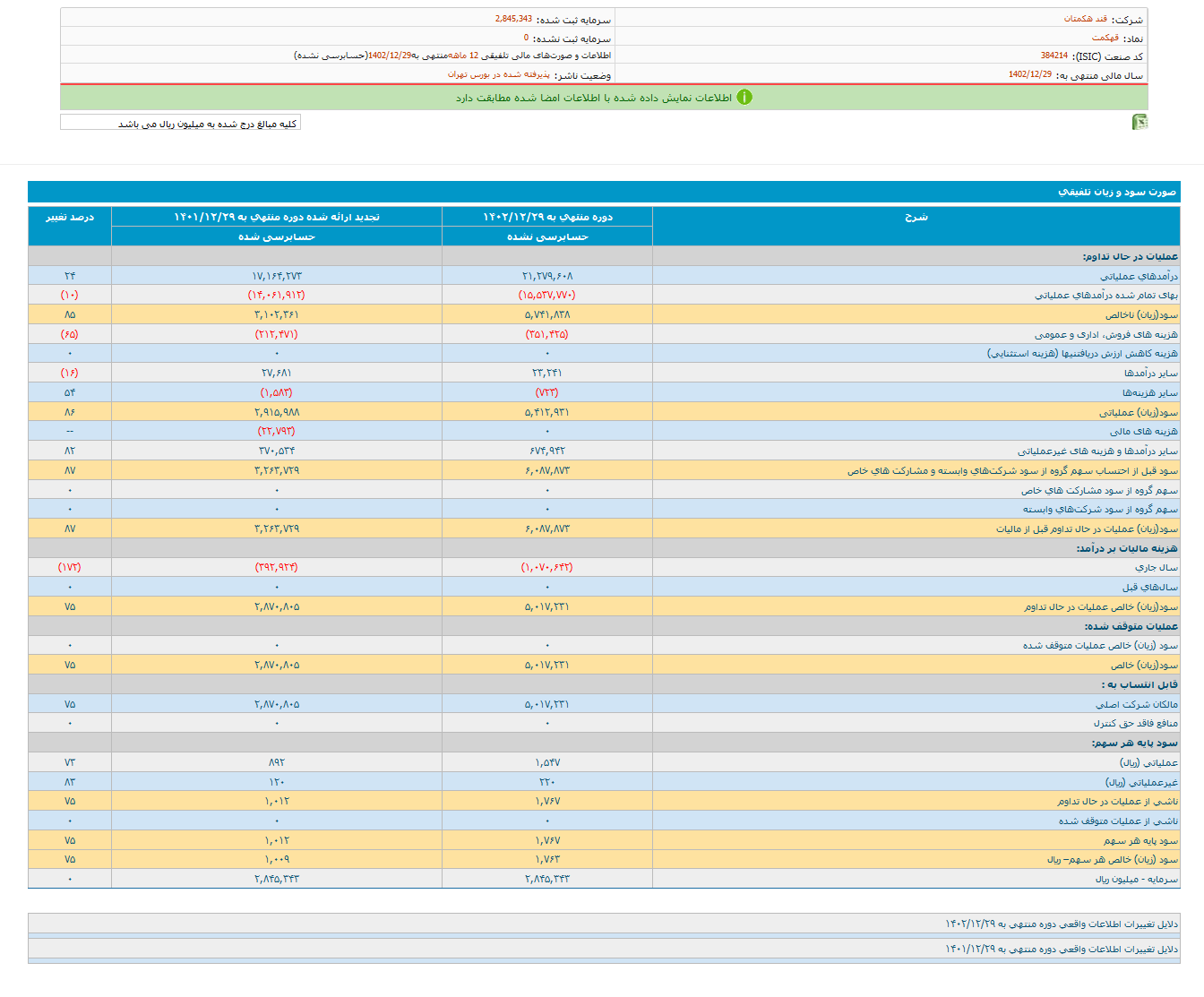Open reasons for changes section for ۱۴۰۲/۱۲/۲۹
Image resolution: width=1204 pixels, height=997 pixels.
click(x=1061, y=924)
